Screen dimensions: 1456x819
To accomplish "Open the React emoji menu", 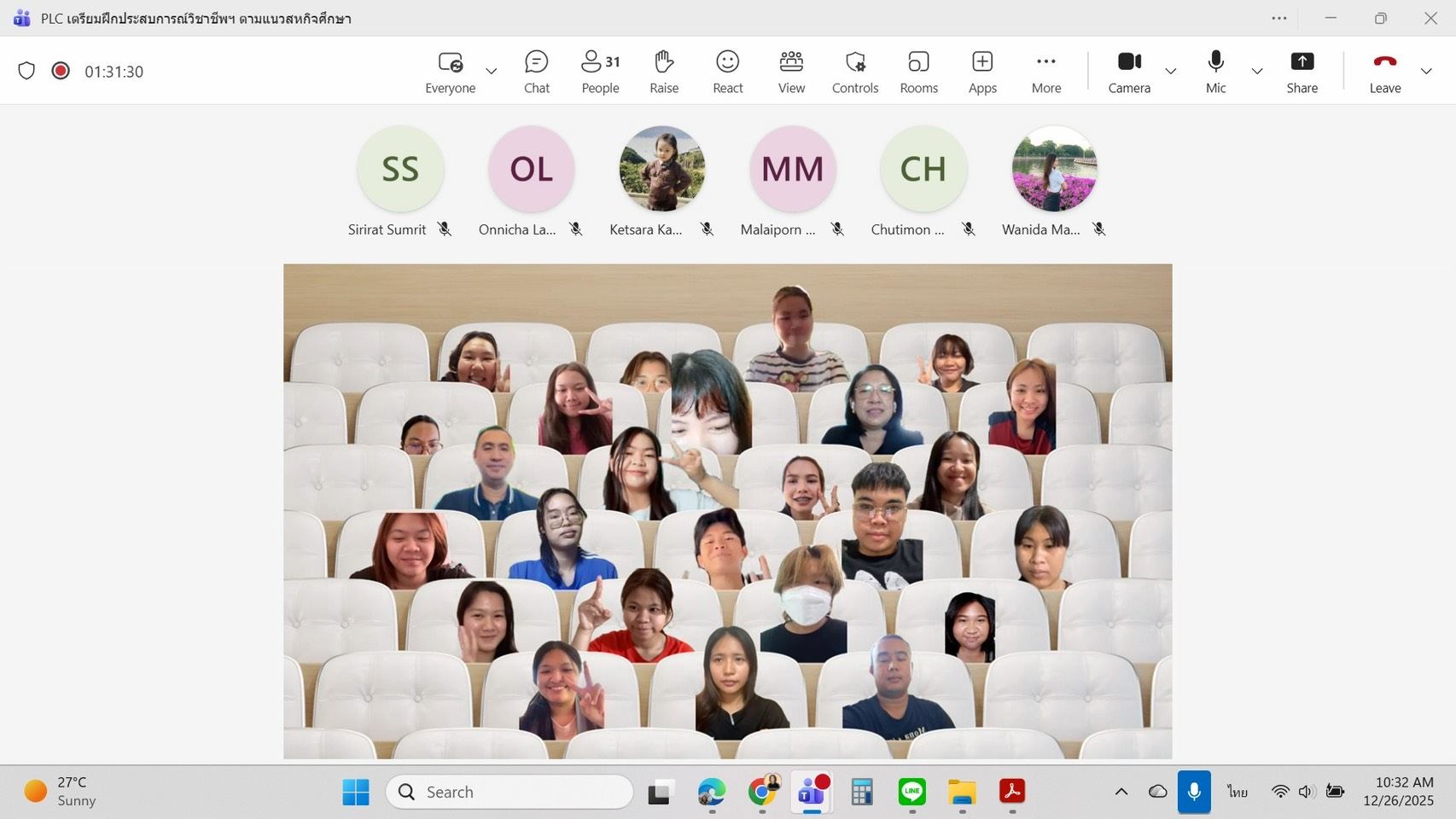I will pyautogui.click(x=727, y=72).
